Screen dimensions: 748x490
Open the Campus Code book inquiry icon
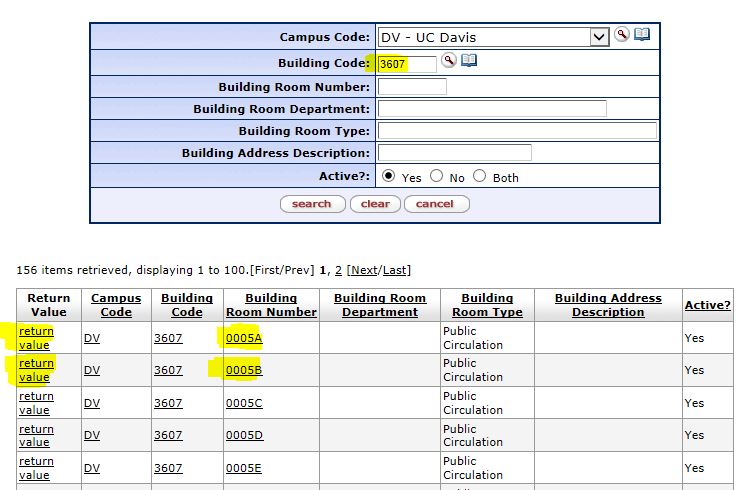[x=641, y=35]
